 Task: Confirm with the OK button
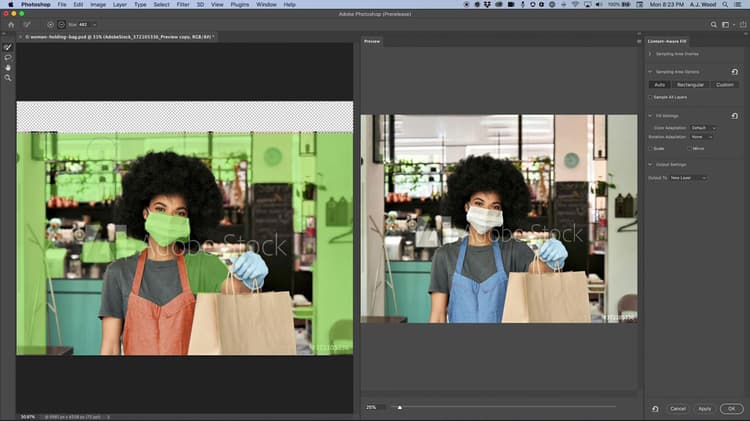click(x=731, y=409)
